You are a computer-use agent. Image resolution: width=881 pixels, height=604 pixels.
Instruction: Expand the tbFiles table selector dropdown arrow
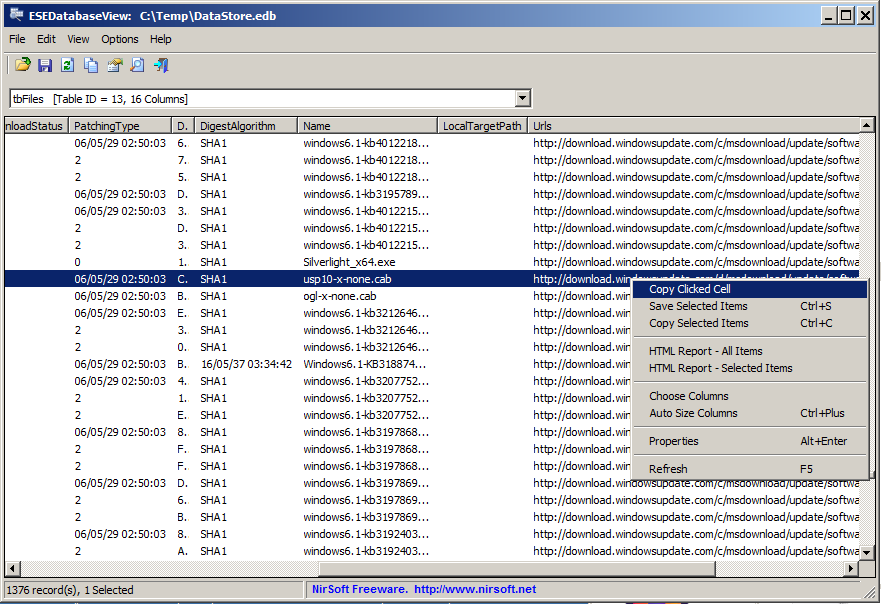[523, 98]
